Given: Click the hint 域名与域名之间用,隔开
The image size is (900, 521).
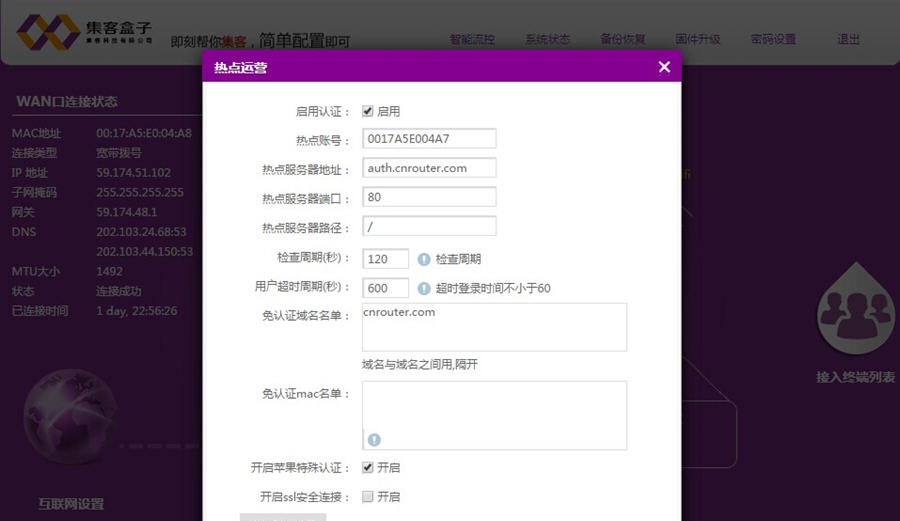Looking at the screenshot, I should click(420, 364).
